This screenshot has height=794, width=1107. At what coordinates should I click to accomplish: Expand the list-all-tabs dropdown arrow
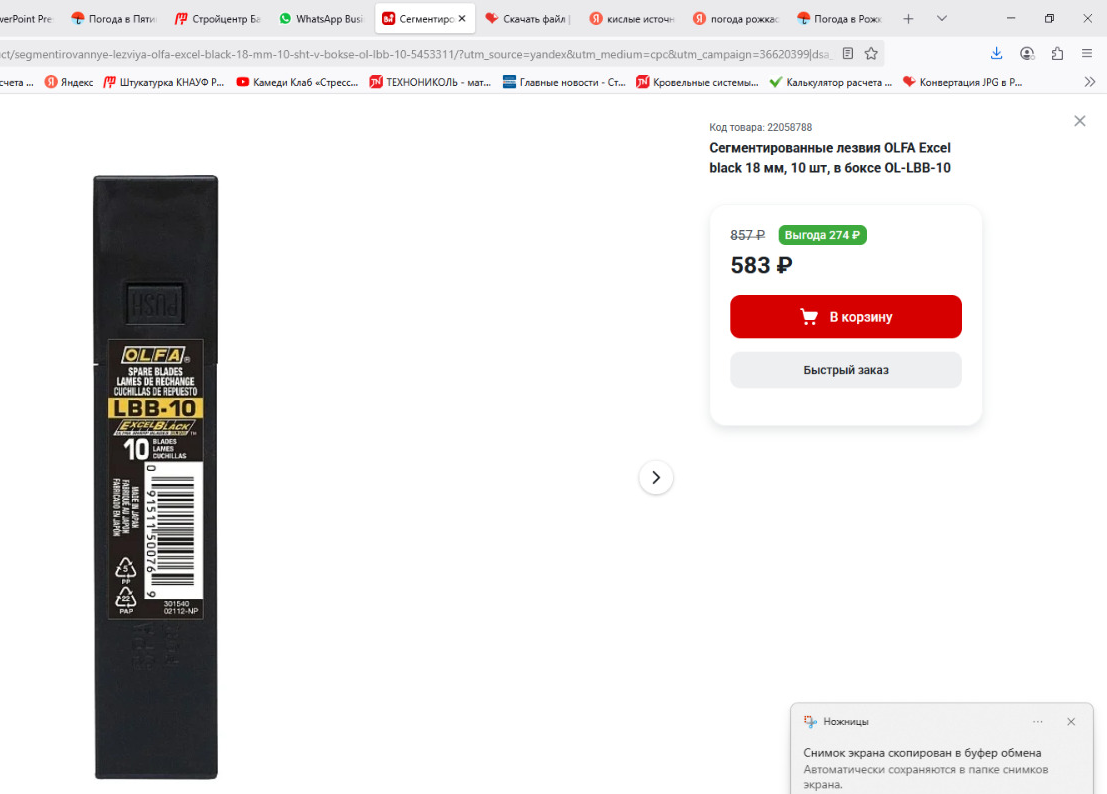942,19
